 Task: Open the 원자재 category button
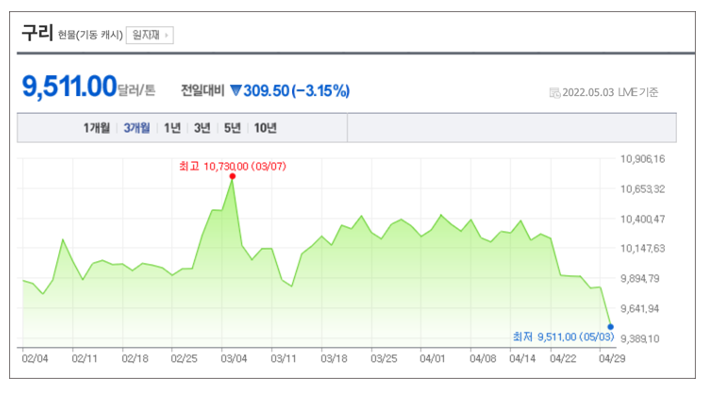(150, 35)
